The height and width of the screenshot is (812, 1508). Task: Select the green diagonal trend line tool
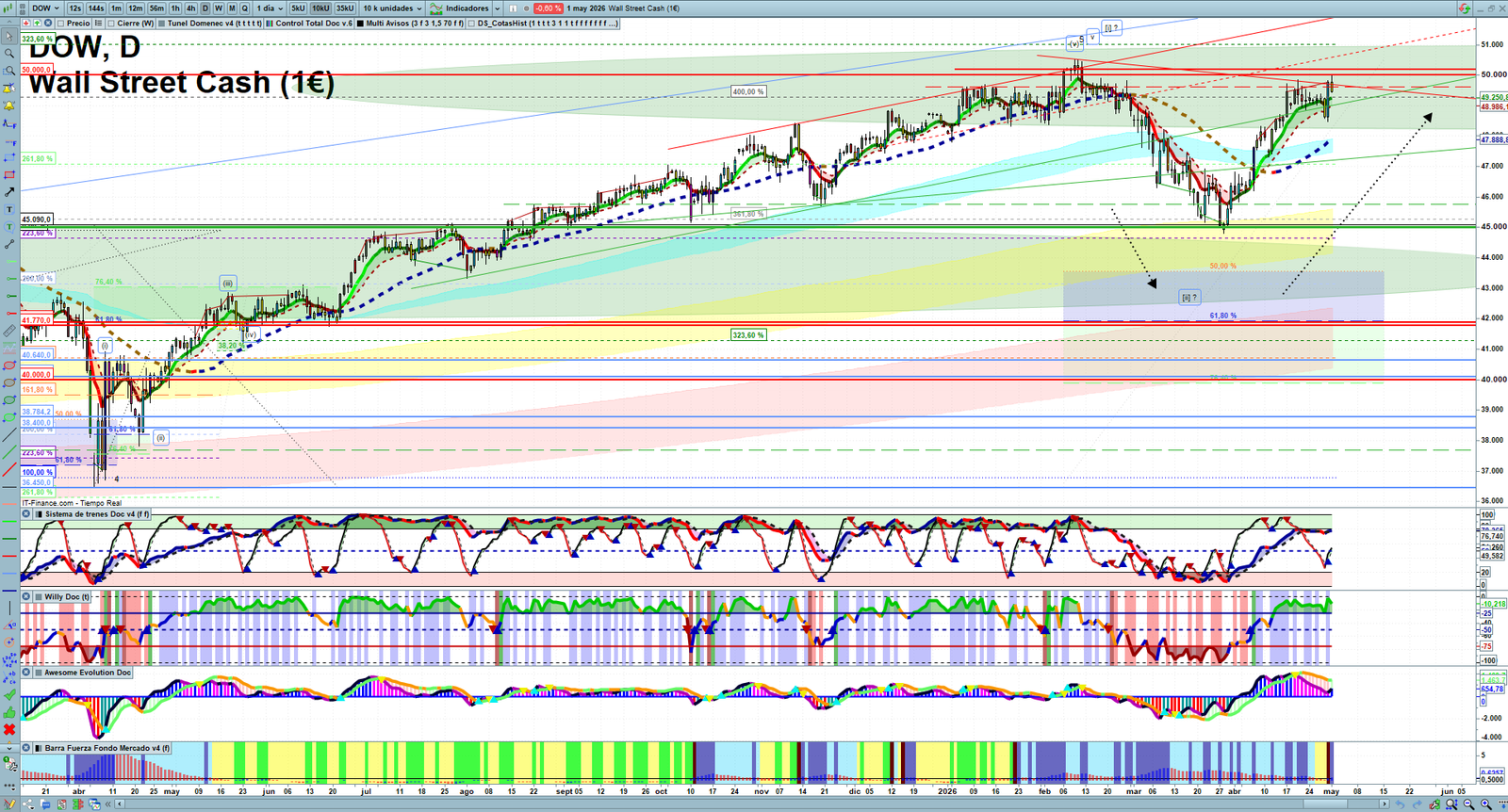tap(9, 452)
